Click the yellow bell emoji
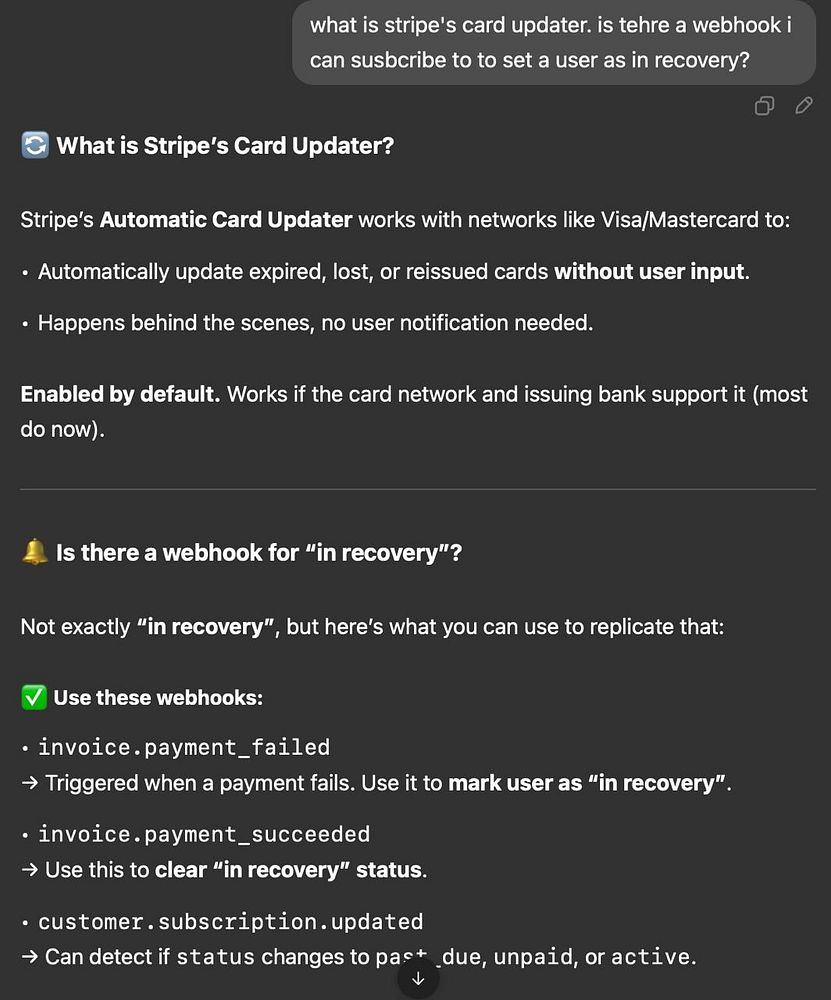Screen dimensions: 831x1000 [x=34, y=552]
